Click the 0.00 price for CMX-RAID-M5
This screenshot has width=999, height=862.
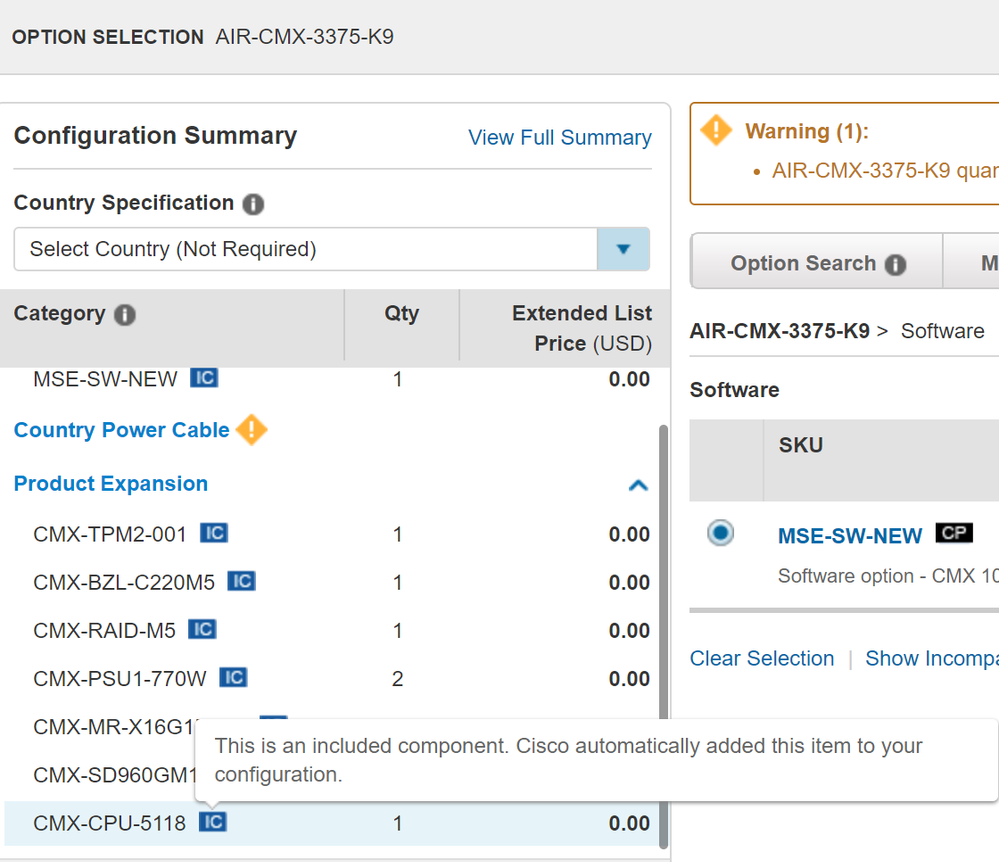click(x=629, y=631)
